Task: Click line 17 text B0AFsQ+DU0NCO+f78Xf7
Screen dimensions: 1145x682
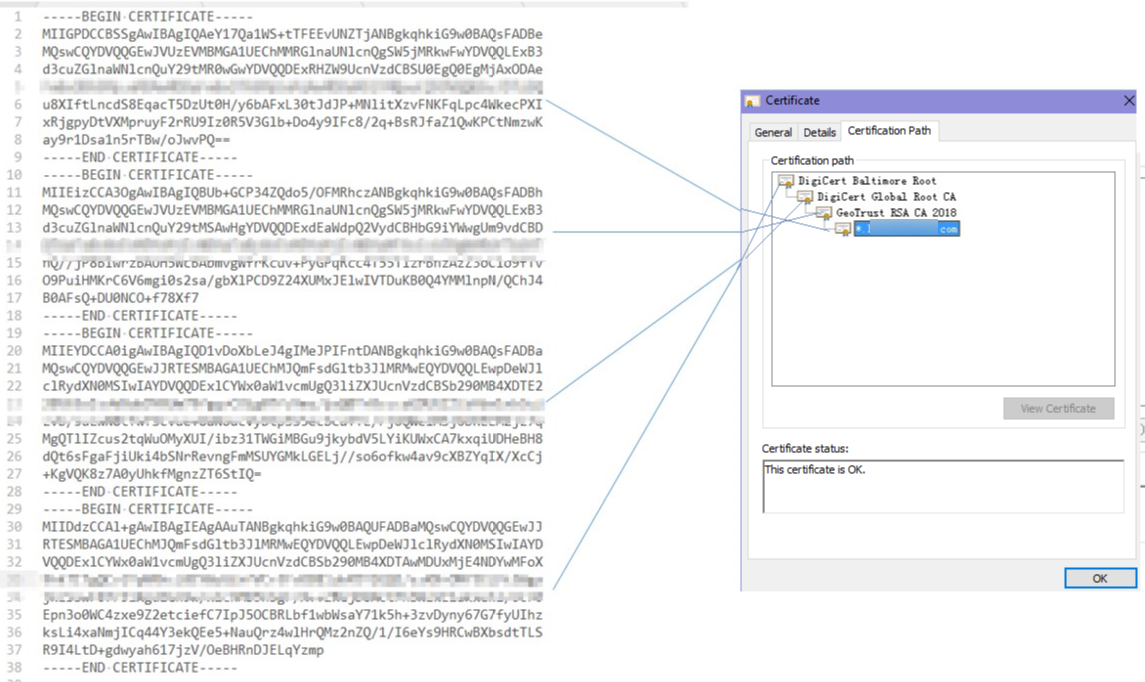Action: click(120, 298)
